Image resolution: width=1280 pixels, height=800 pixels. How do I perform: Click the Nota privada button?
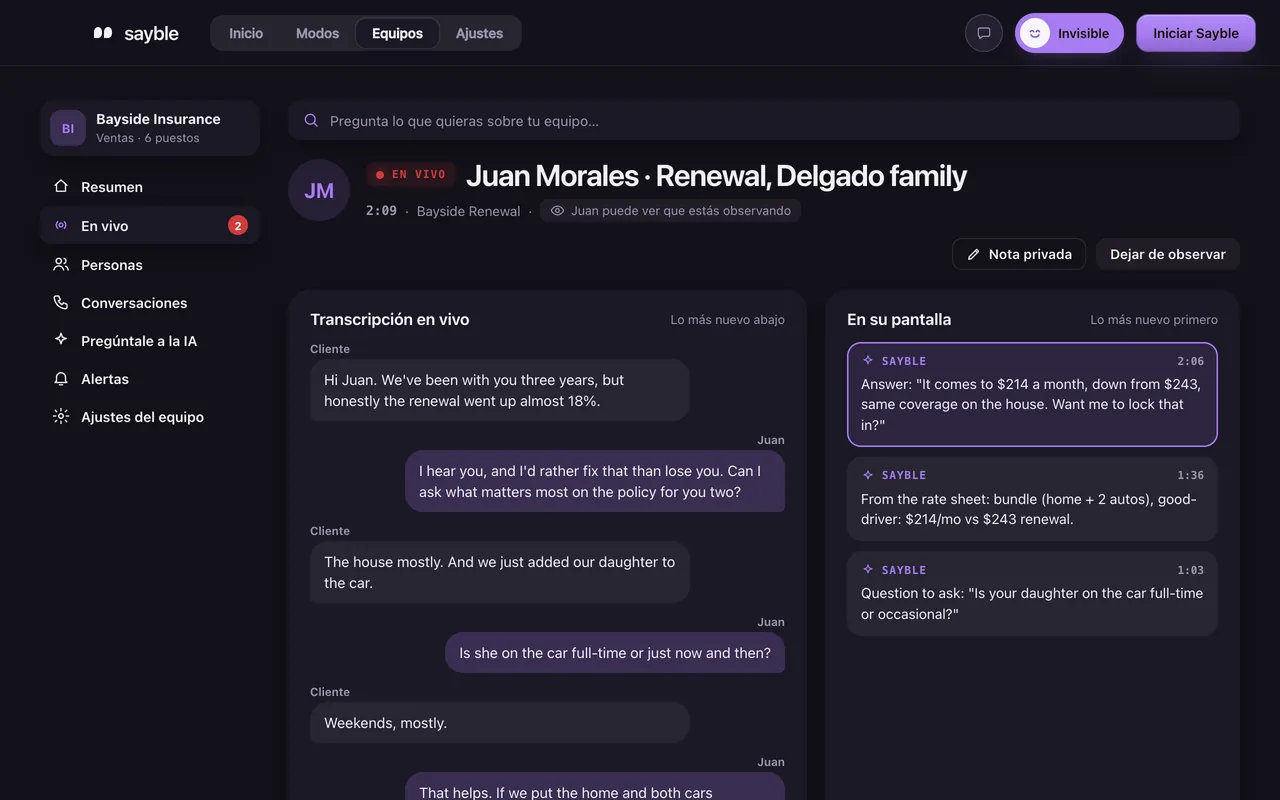click(x=1019, y=254)
